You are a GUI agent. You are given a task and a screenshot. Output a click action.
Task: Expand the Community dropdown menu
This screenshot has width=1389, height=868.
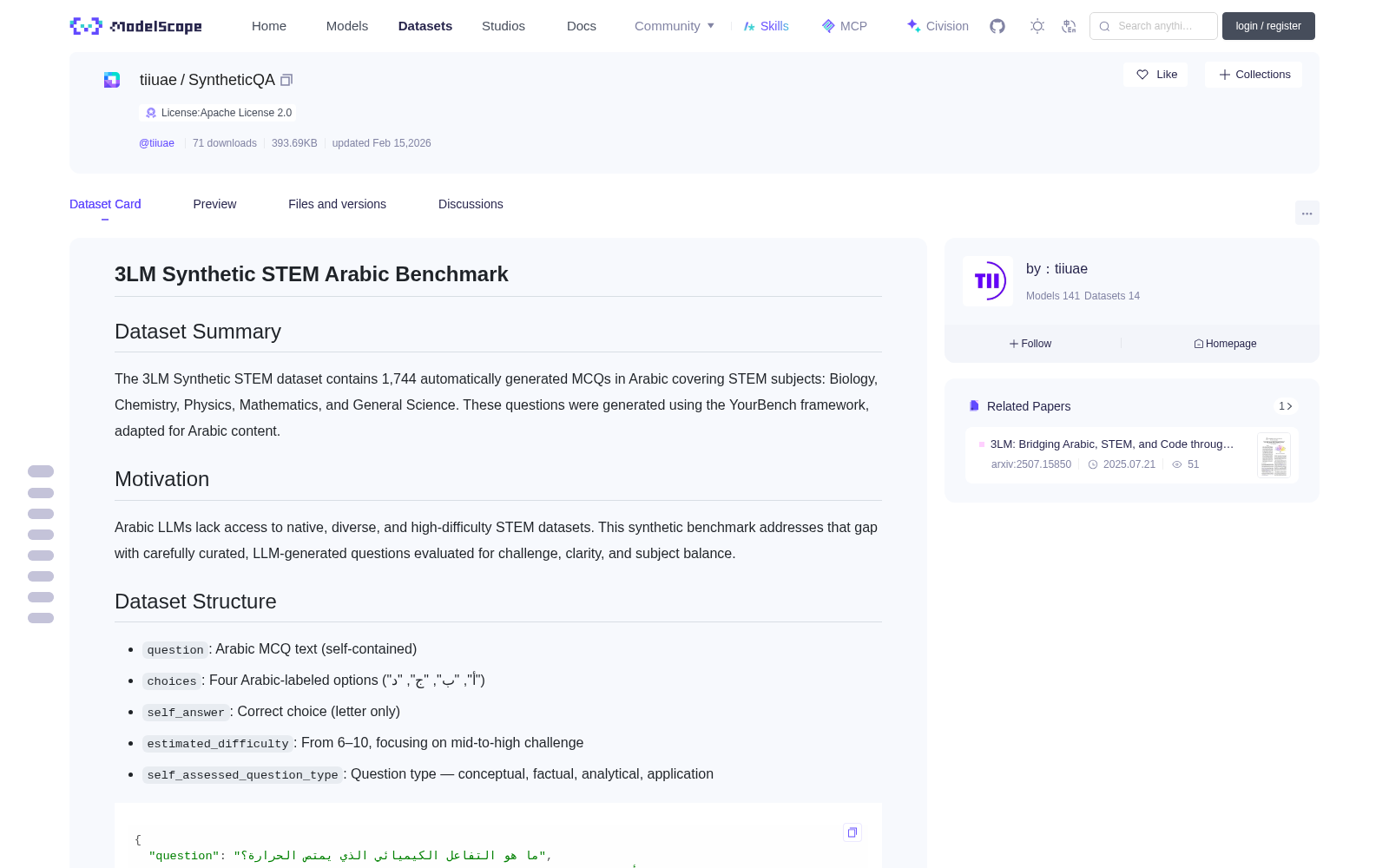[675, 26]
